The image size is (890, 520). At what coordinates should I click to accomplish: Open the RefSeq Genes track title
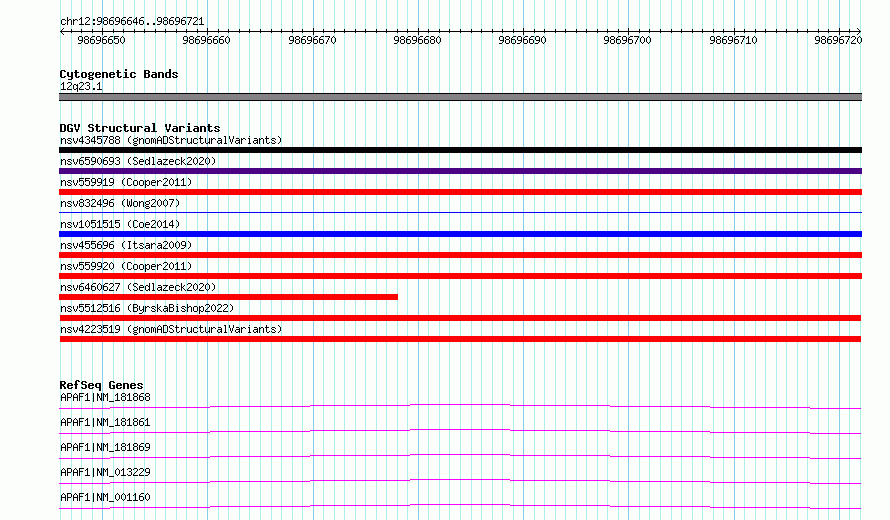(101, 385)
